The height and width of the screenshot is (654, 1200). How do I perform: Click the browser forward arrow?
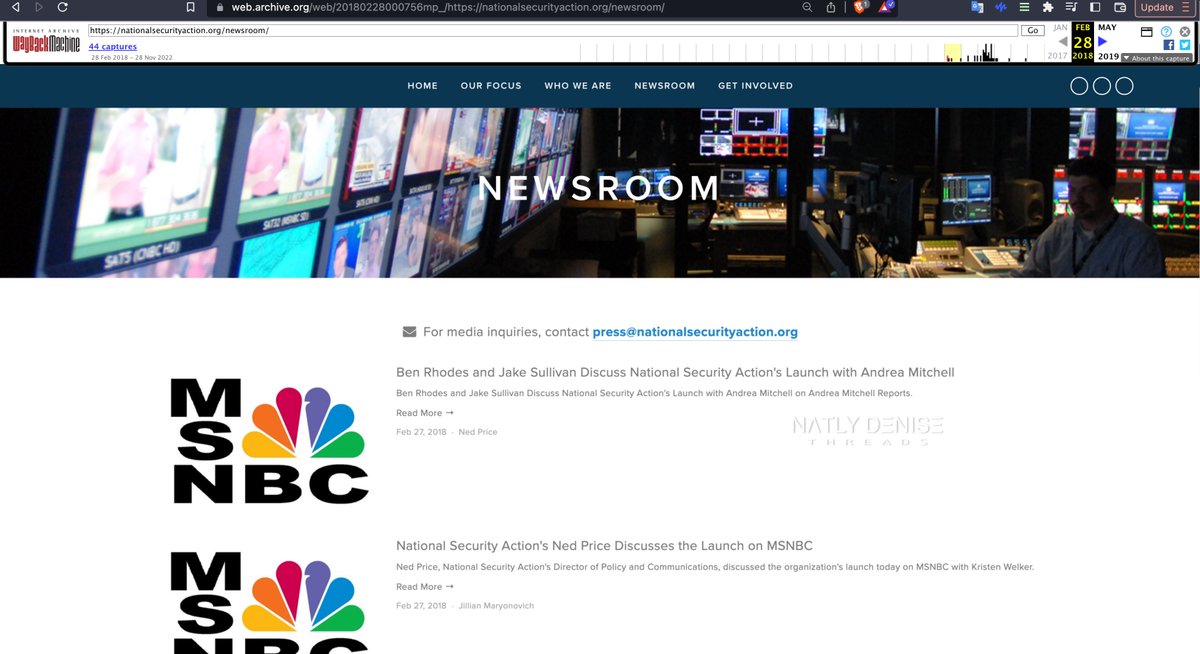click(39, 7)
